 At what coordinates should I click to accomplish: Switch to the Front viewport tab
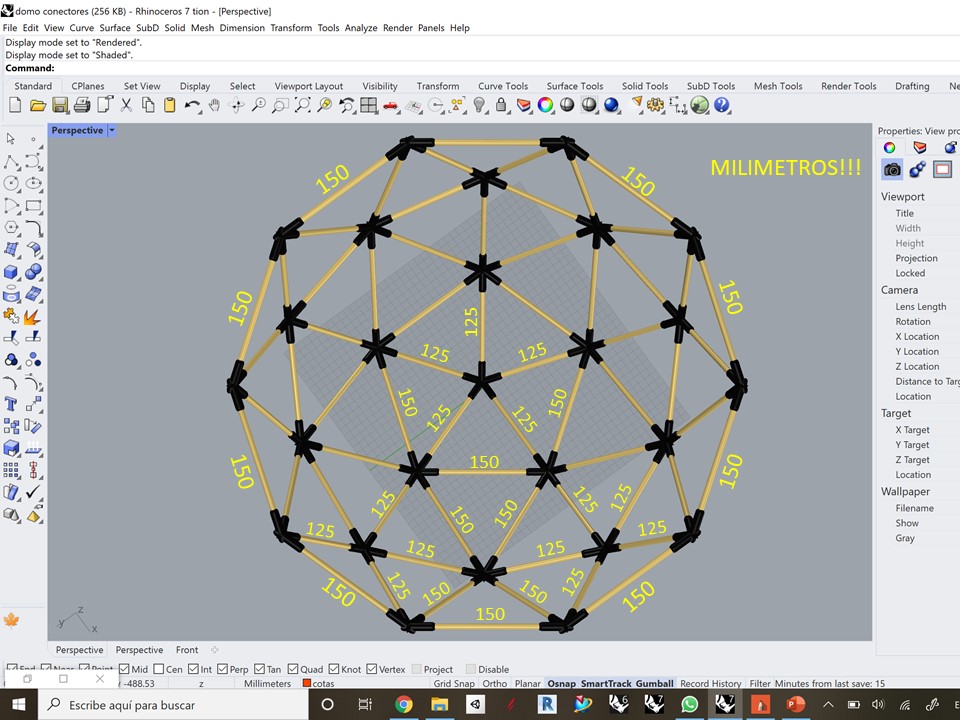(187, 650)
